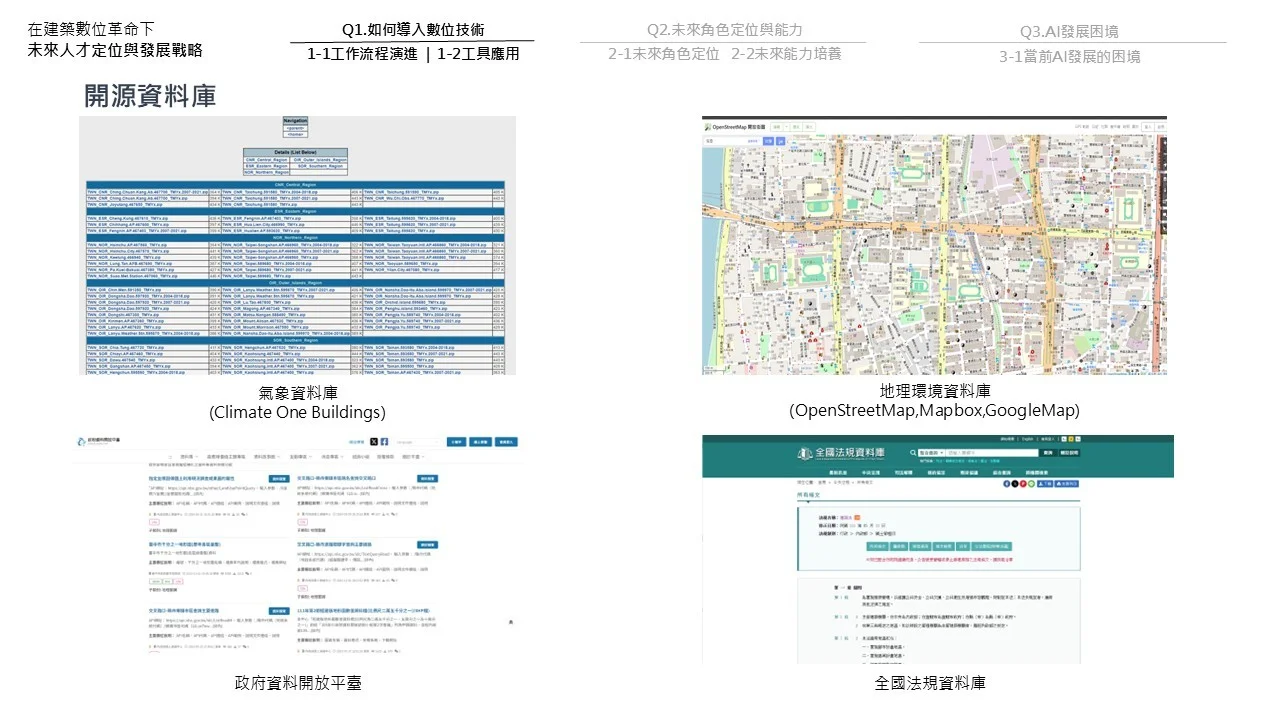Select the Q3 AI發展困境 section tab
The width and height of the screenshot is (1280, 720).
(x=1068, y=31)
